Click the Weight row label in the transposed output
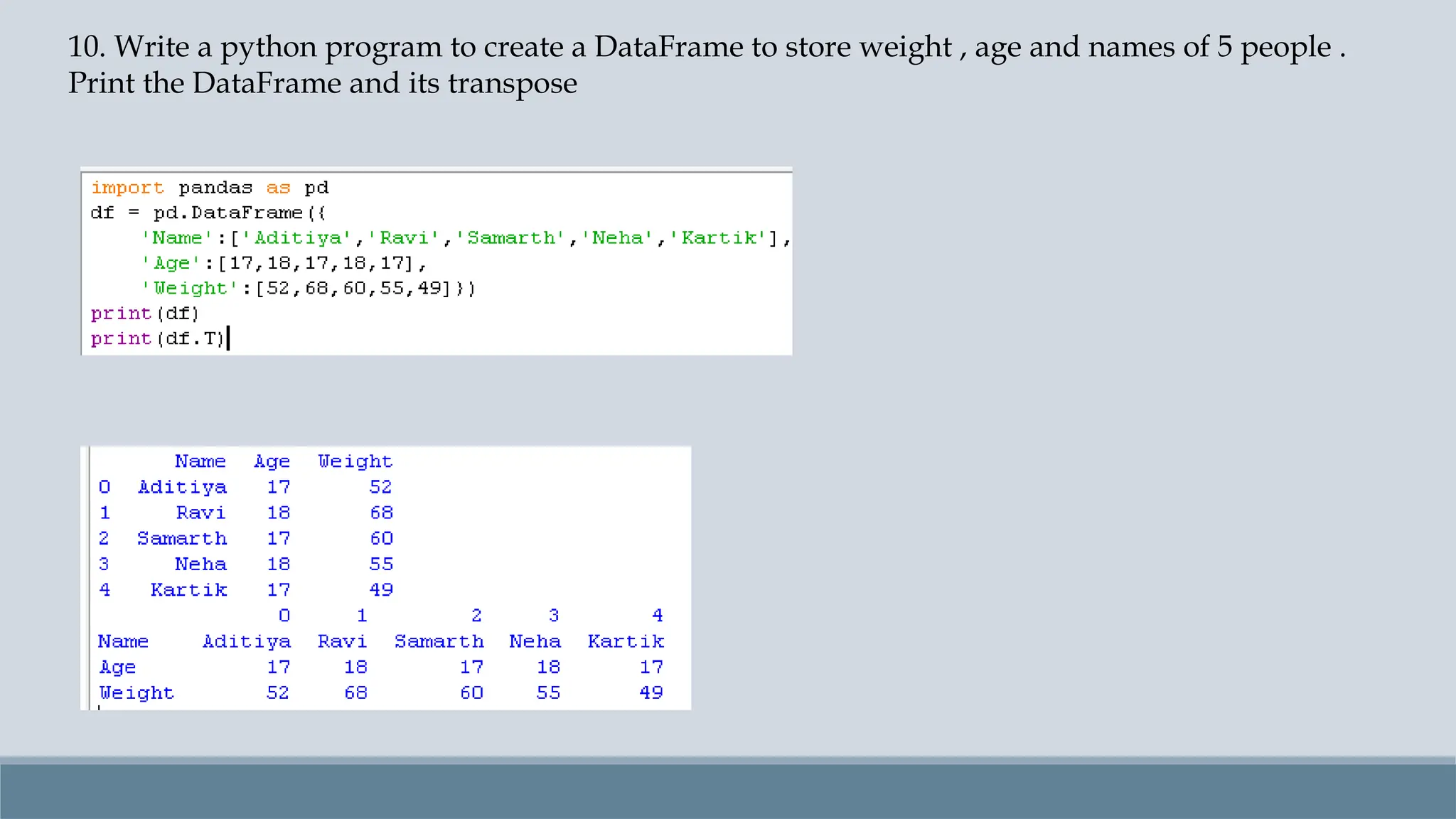Image resolution: width=1456 pixels, height=819 pixels. pyautogui.click(x=136, y=693)
